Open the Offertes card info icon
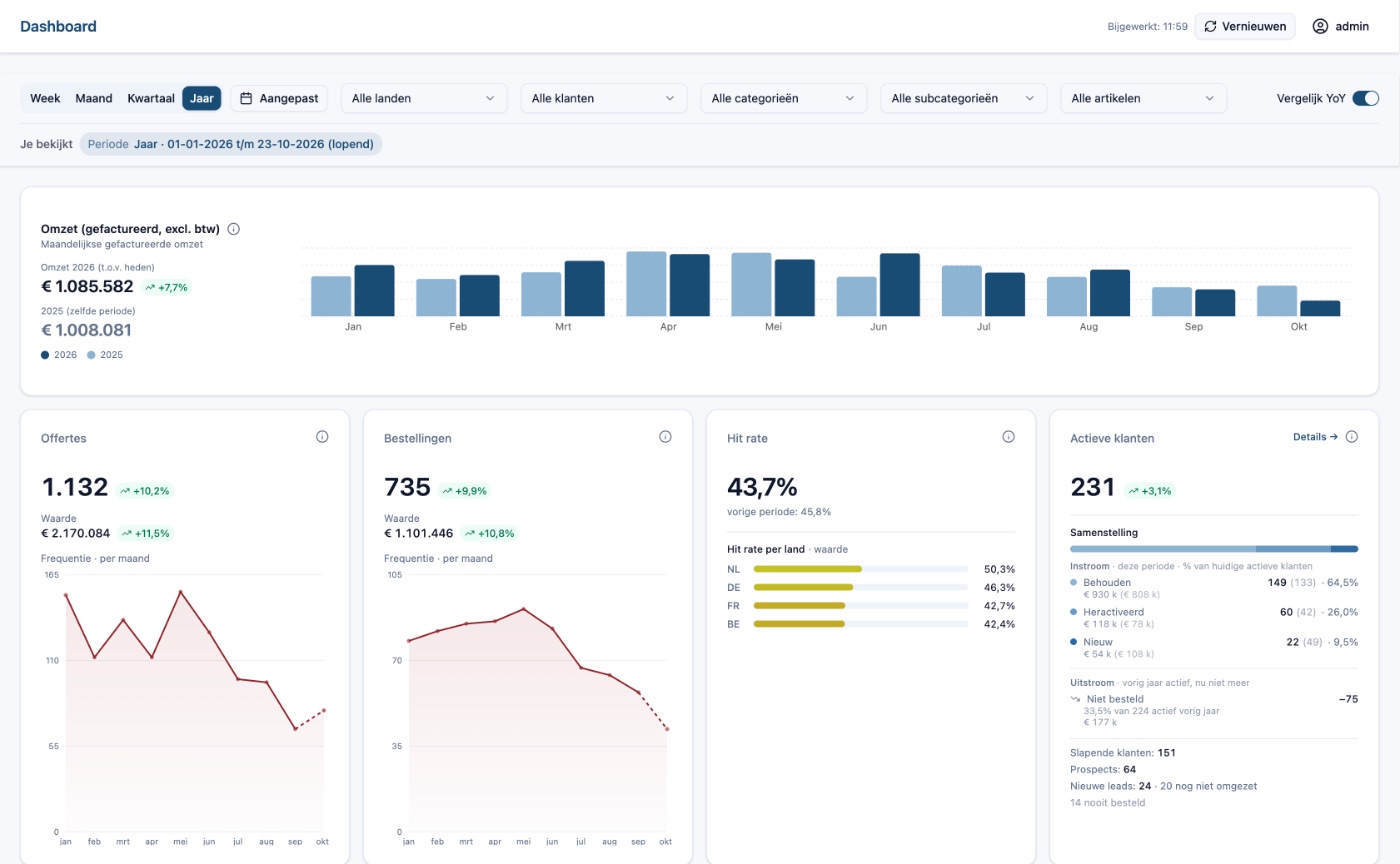Screen dimensions: 1400x864 pos(322,437)
